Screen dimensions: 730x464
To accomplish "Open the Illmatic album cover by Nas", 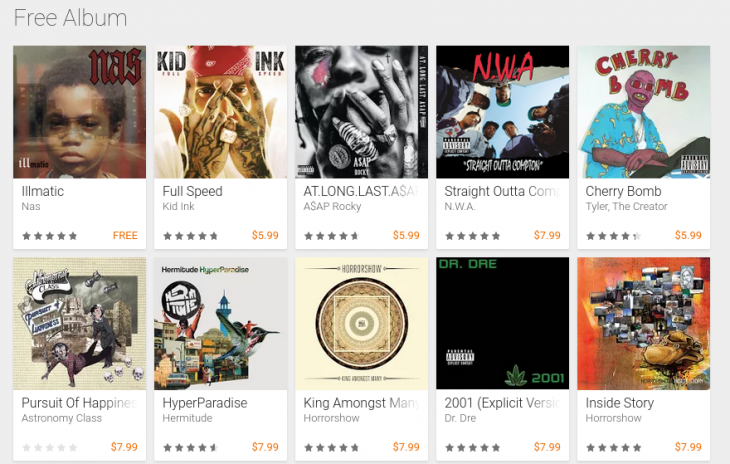I will pos(80,112).
